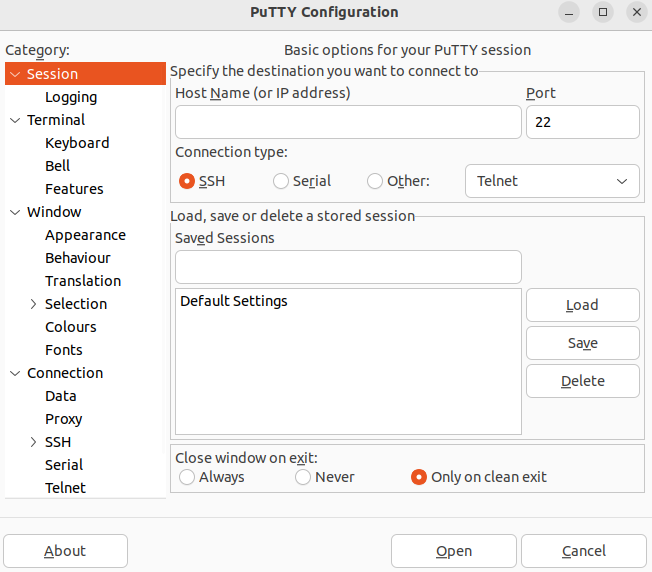
Task: Select Keyboard in the category tree
Action: [77, 143]
